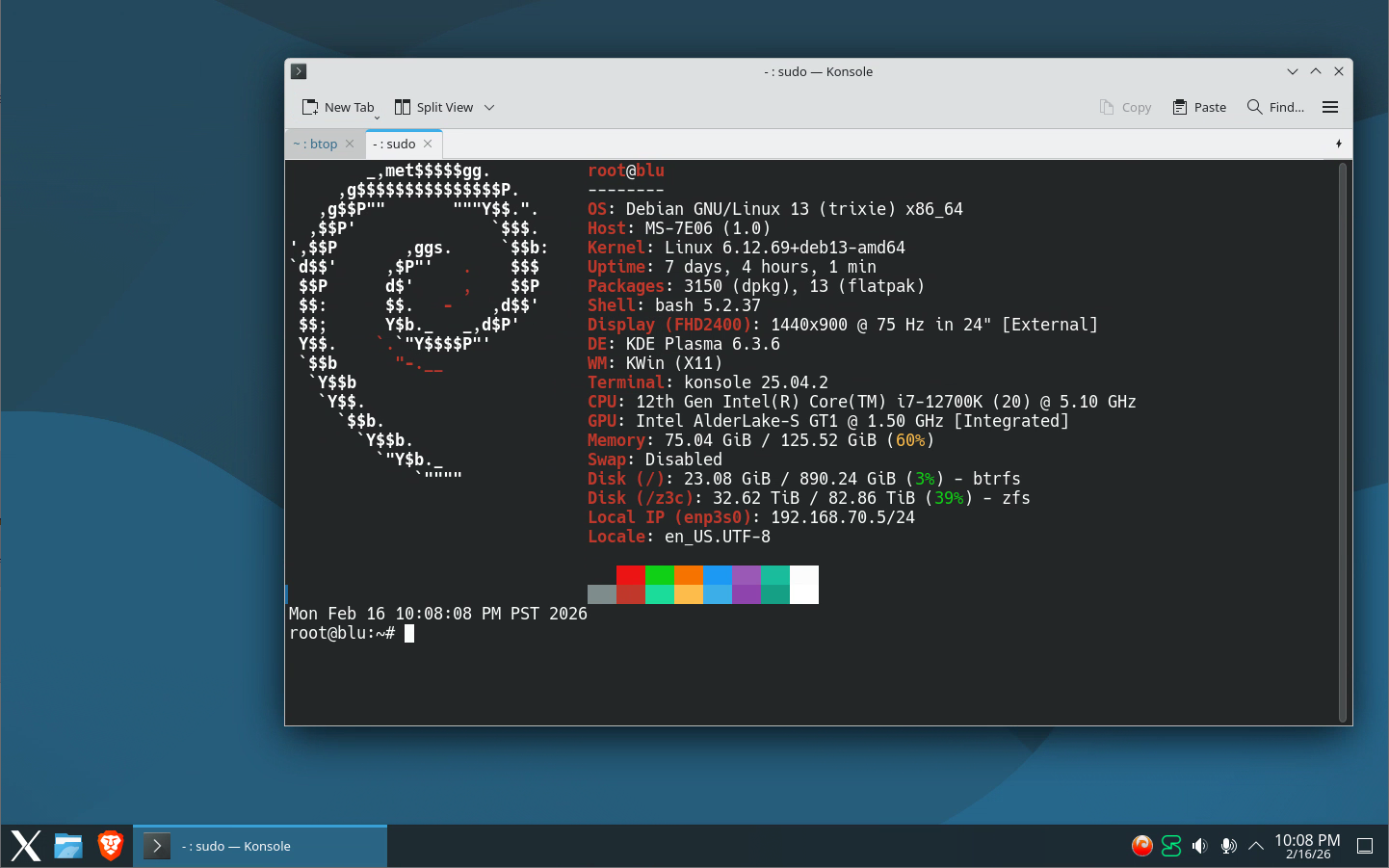The height and width of the screenshot is (868, 1389).
Task: Click the Konsole title bar's up-chevron button
Action: click(x=1316, y=71)
